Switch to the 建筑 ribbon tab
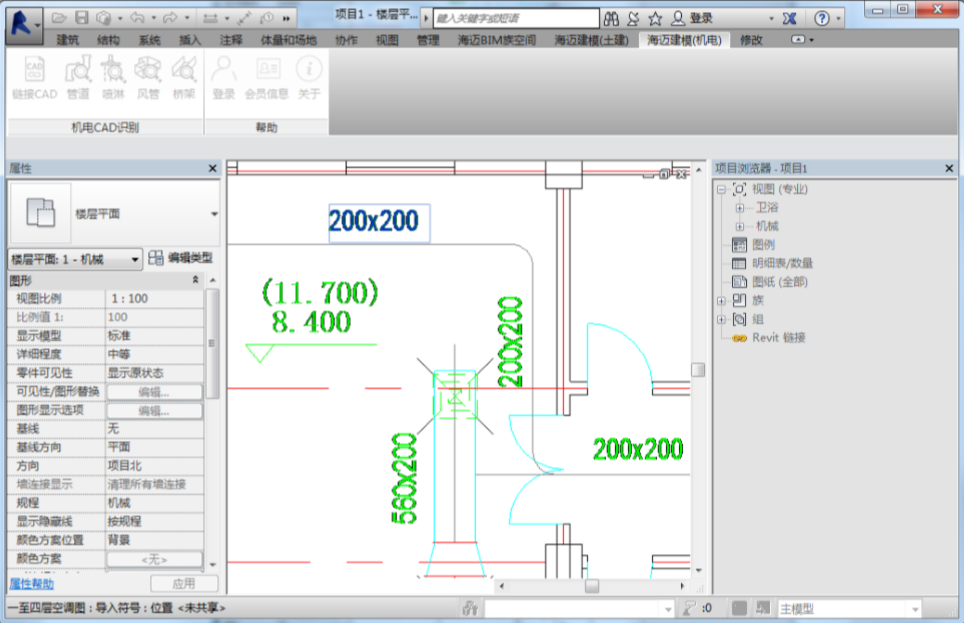The width and height of the screenshot is (964, 623). pyautogui.click(x=68, y=40)
